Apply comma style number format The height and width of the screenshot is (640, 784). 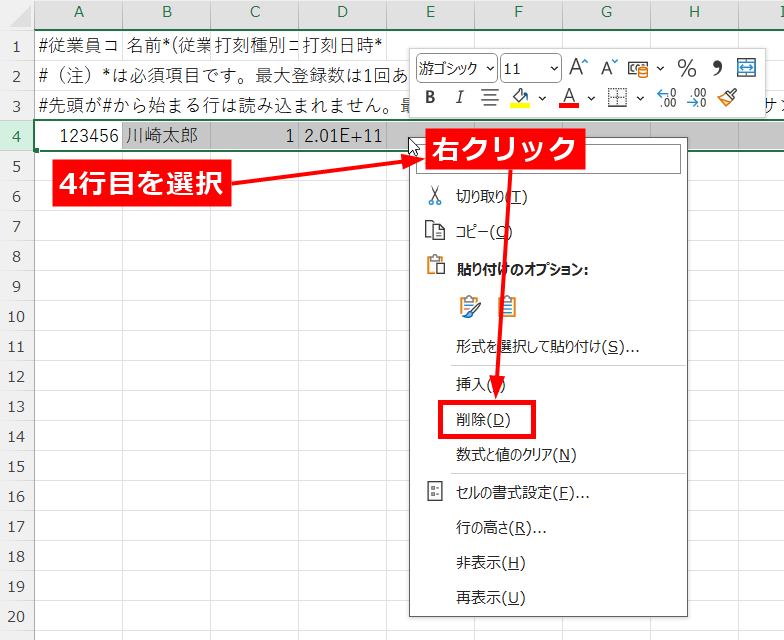pyautogui.click(x=717, y=68)
